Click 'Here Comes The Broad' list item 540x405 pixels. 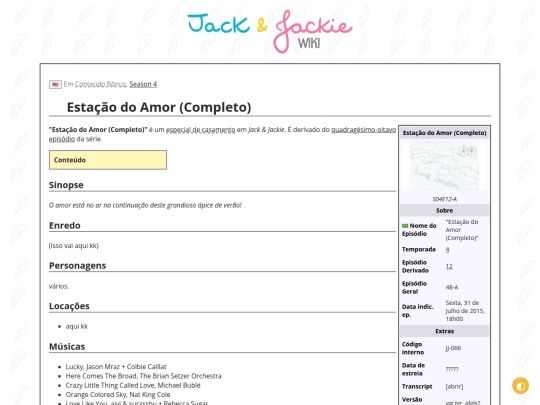[143, 376]
